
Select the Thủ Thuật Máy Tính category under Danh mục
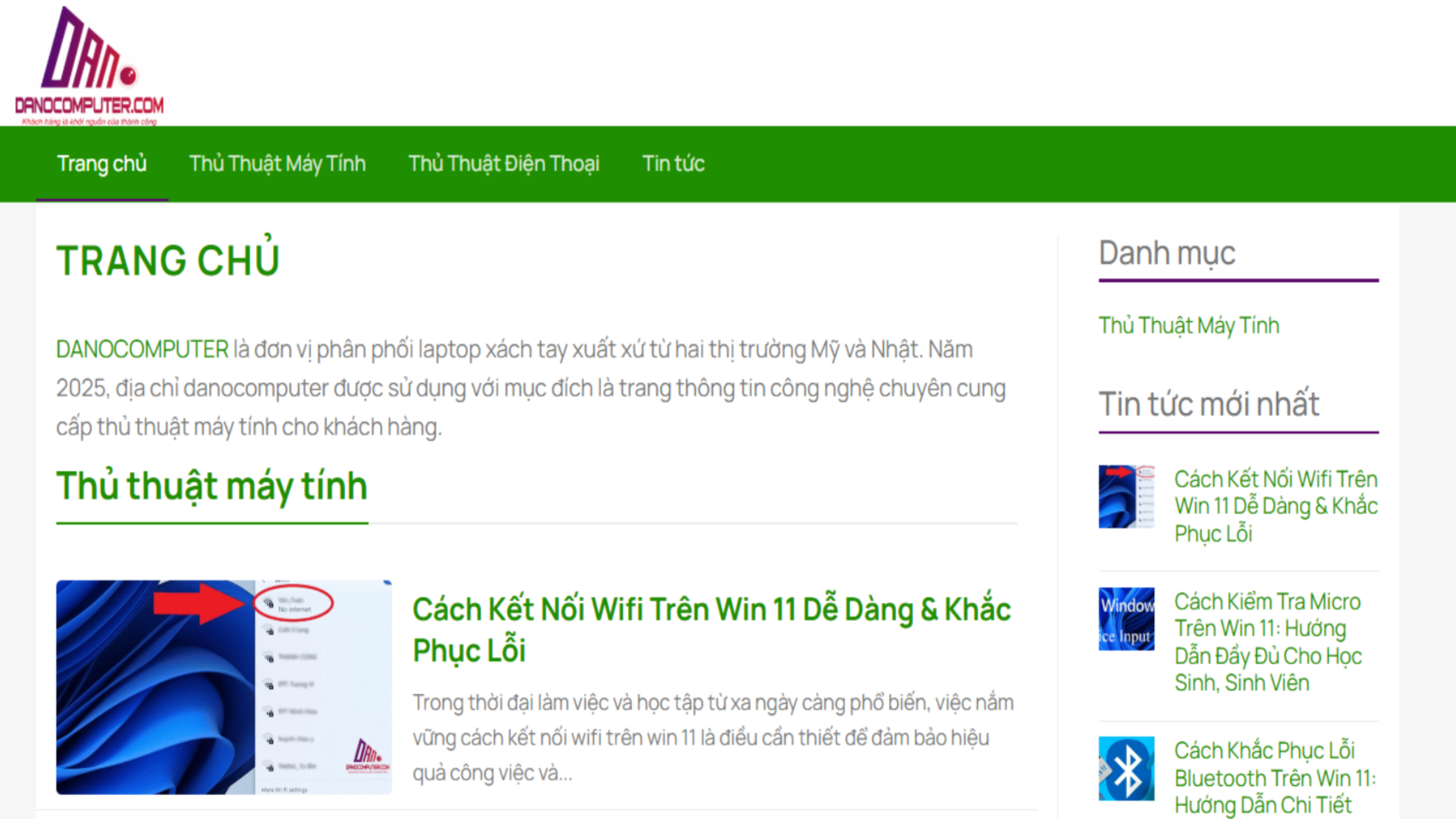(1189, 326)
